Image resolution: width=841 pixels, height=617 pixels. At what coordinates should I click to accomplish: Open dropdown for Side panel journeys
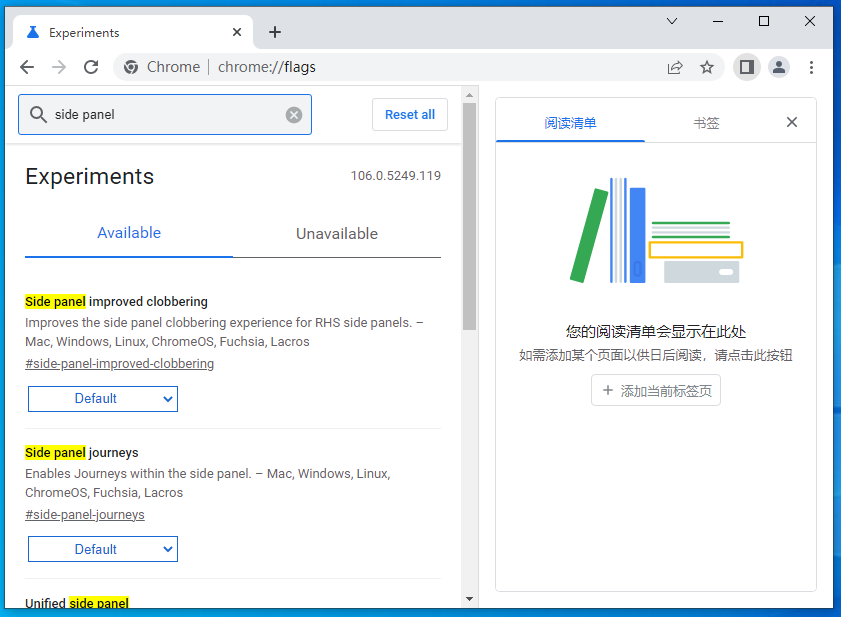(x=103, y=549)
